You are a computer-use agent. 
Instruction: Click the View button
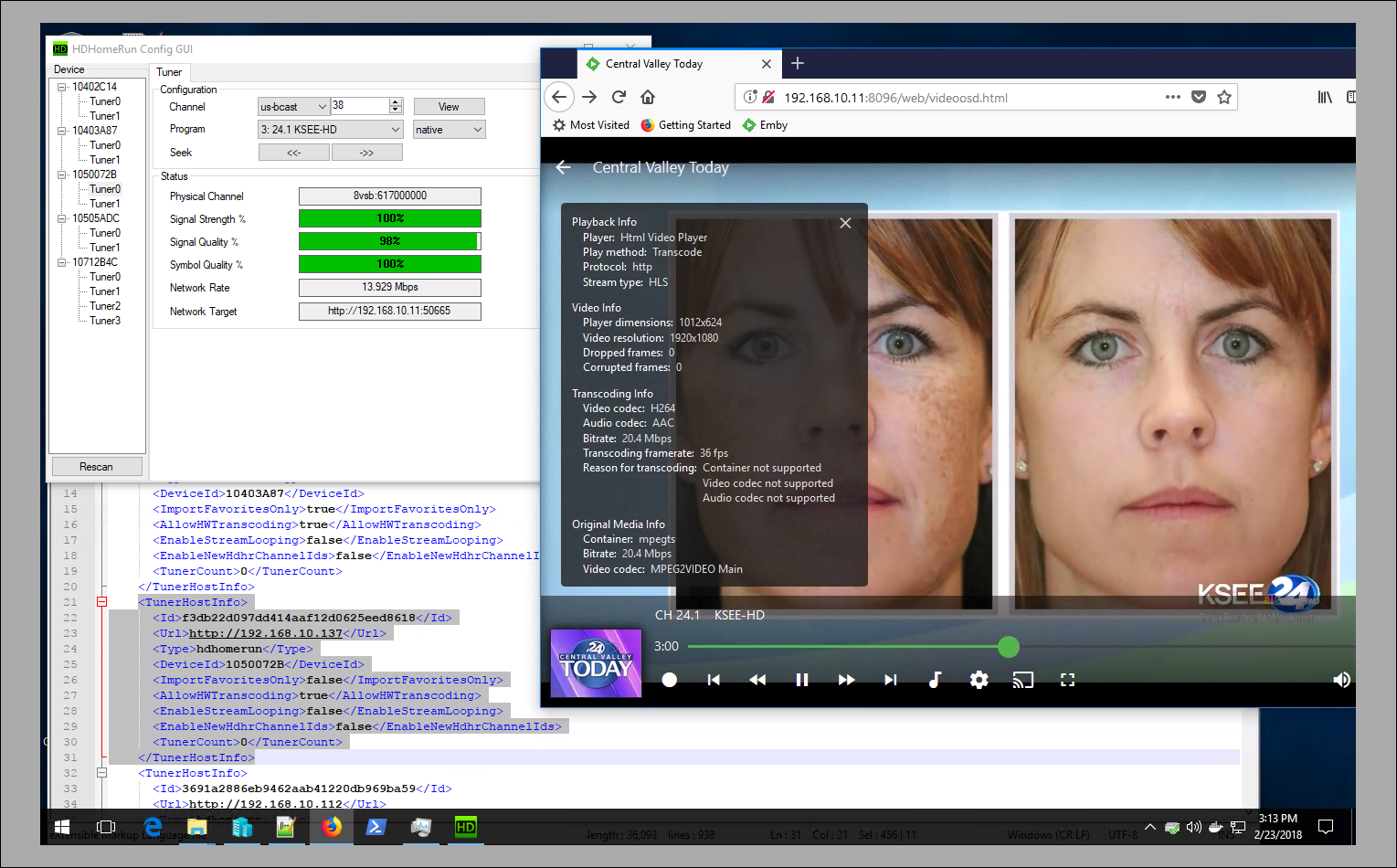[449, 107]
